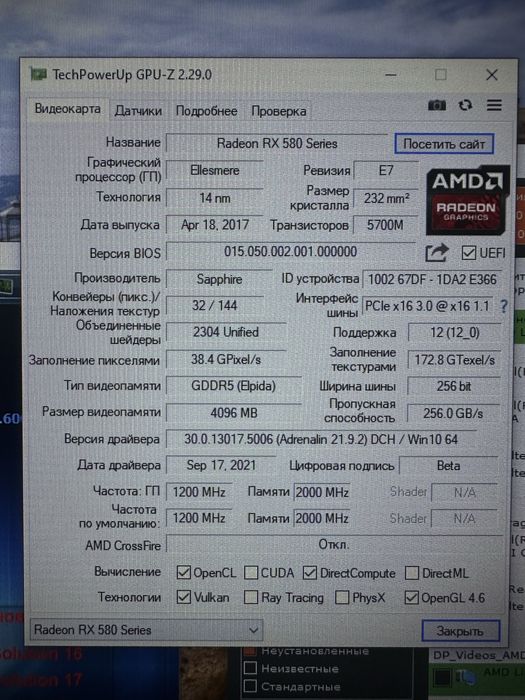This screenshot has width=525, height=700.
Task: Toggle the Ray Tracing checkbox
Action: [x=251, y=597]
